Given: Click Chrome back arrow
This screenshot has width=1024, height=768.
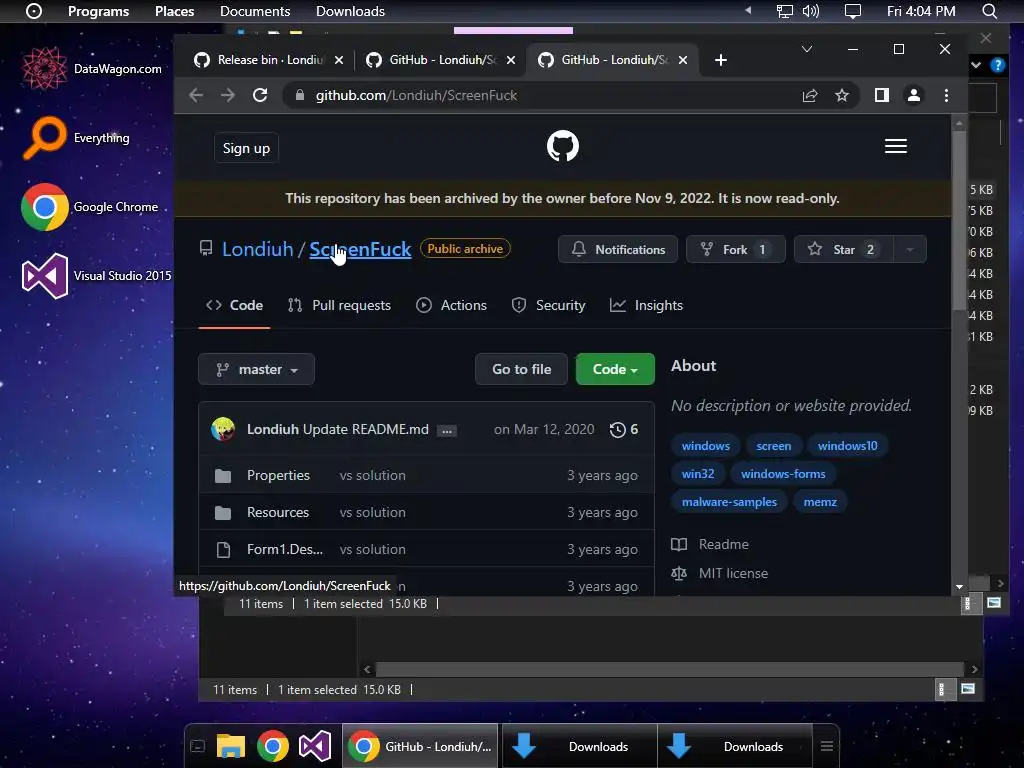Looking at the screenshot, I should 196,95.
